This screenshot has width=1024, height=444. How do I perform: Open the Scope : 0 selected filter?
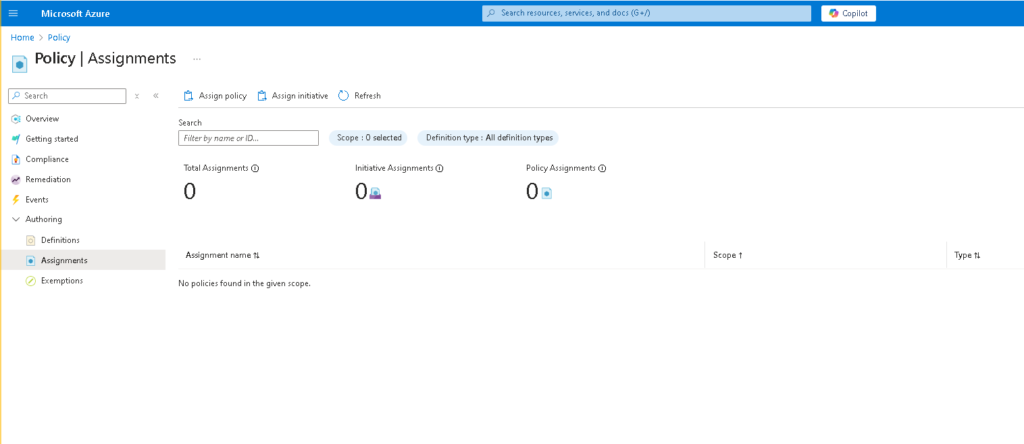[x=368, y=138]
